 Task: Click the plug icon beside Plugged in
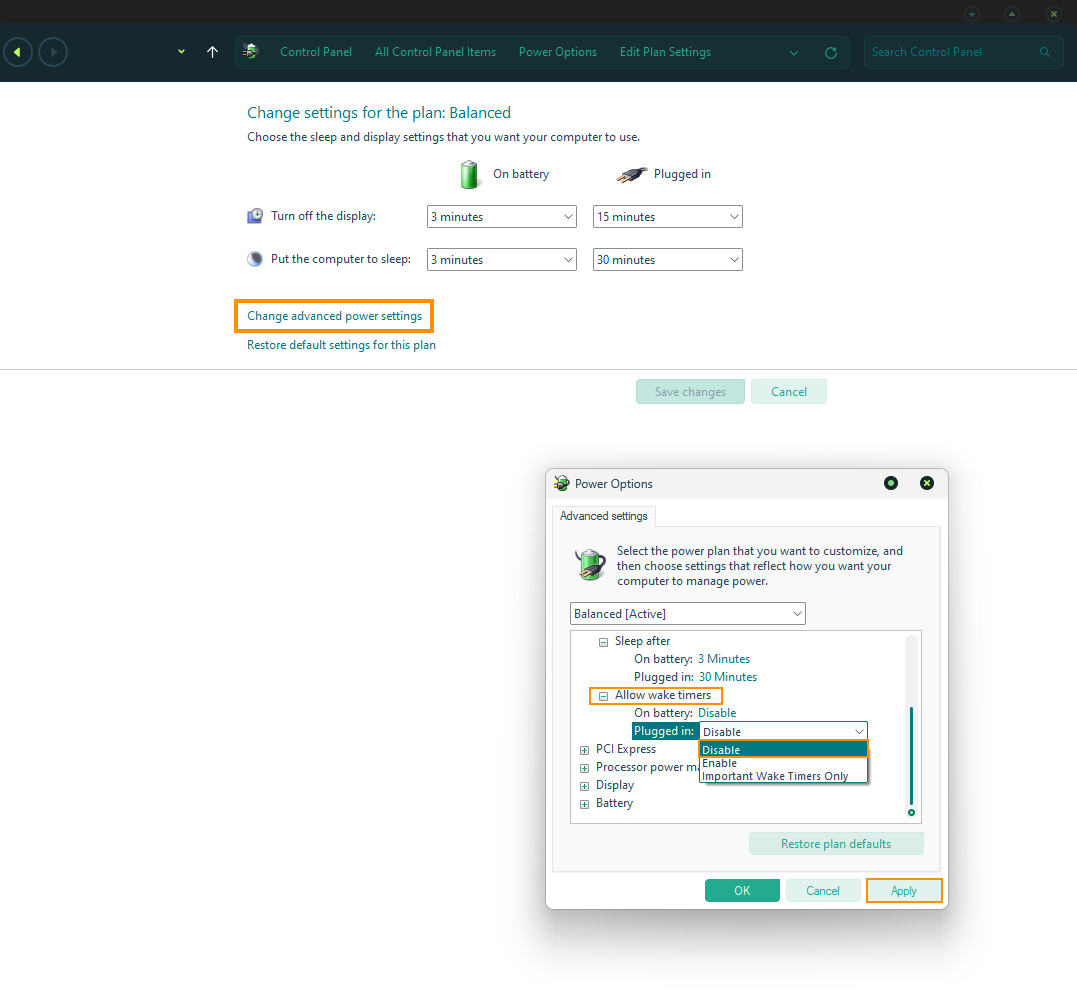coord(631,175)
